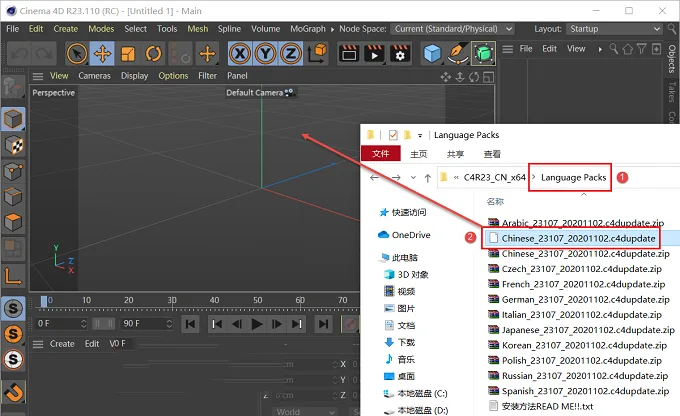Click Explorer back arrow button
The height and width of the screenshot is (416, 680).
374,177
